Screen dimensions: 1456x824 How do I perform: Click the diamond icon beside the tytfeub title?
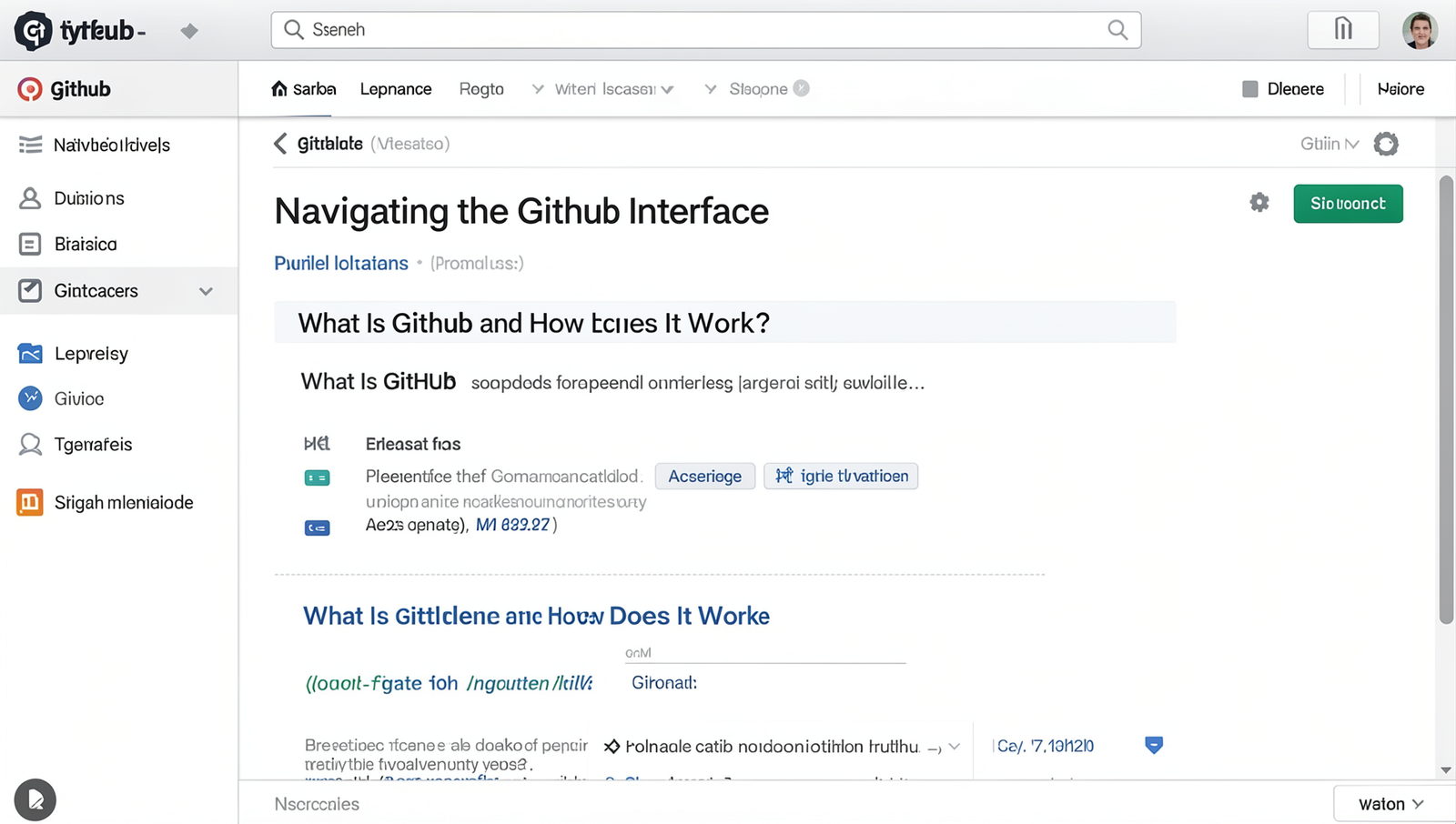189,32
